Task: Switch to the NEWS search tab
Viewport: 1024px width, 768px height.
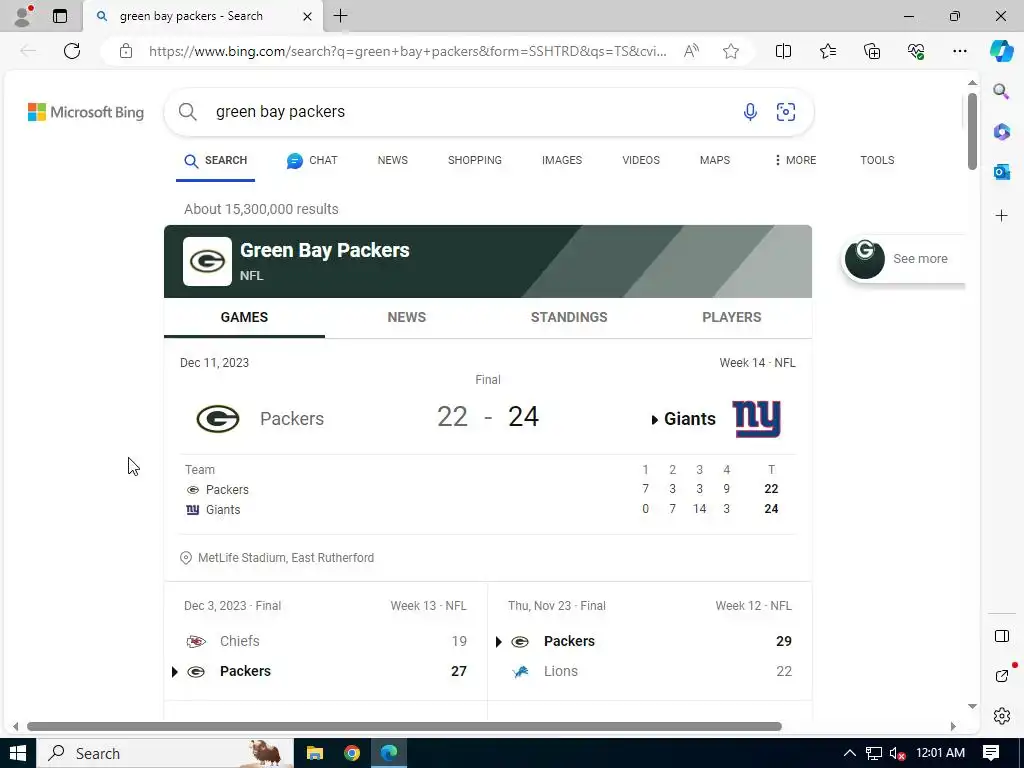Action: click(x=392, y=161)
